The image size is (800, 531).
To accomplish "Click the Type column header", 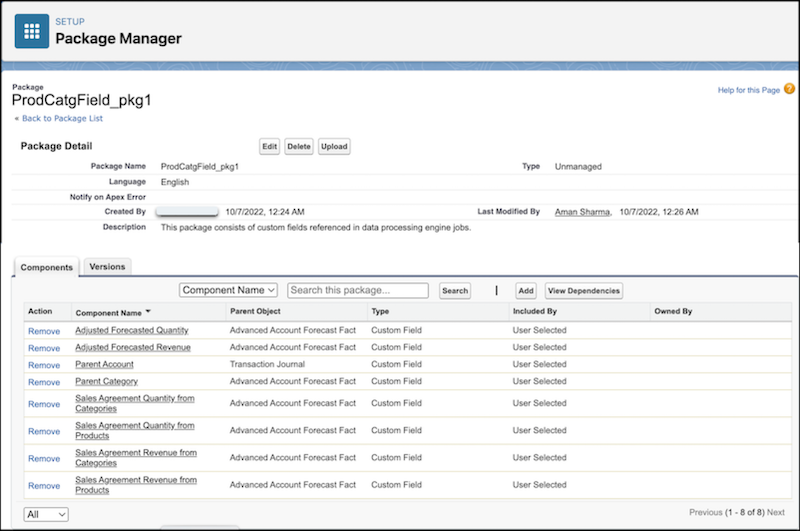I will click(380, 311).
